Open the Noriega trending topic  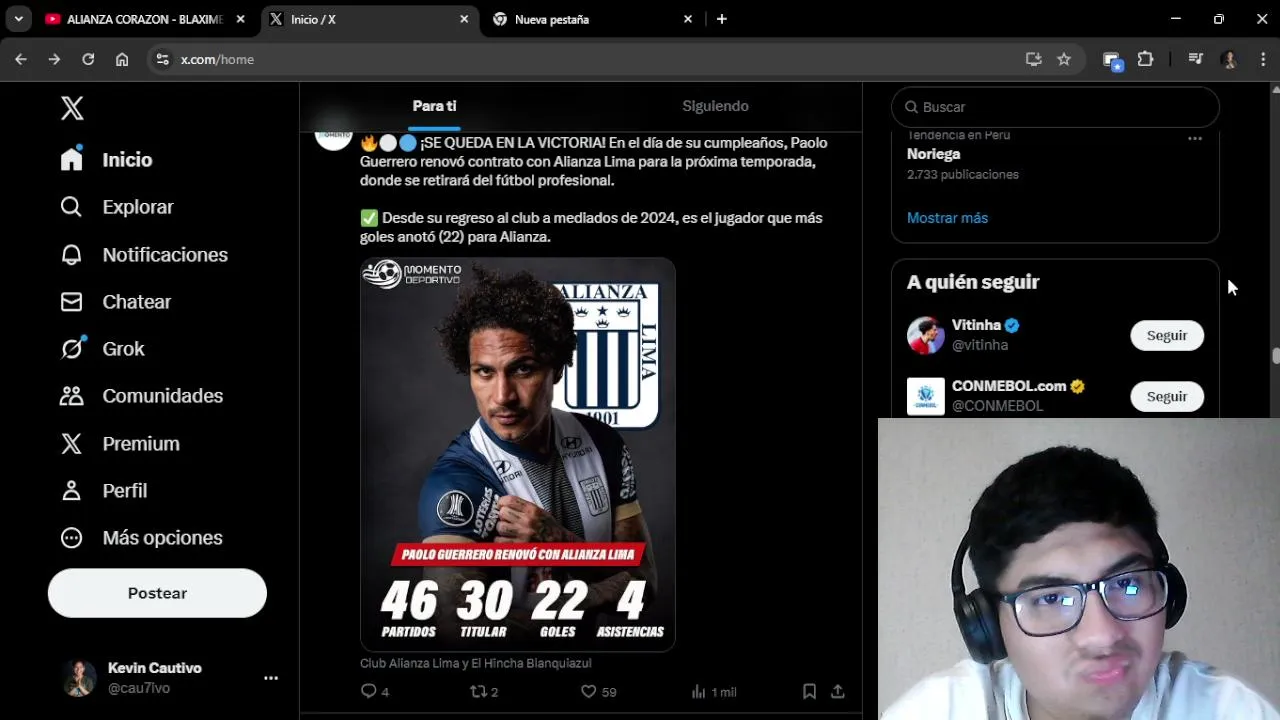tap(933, 154)
